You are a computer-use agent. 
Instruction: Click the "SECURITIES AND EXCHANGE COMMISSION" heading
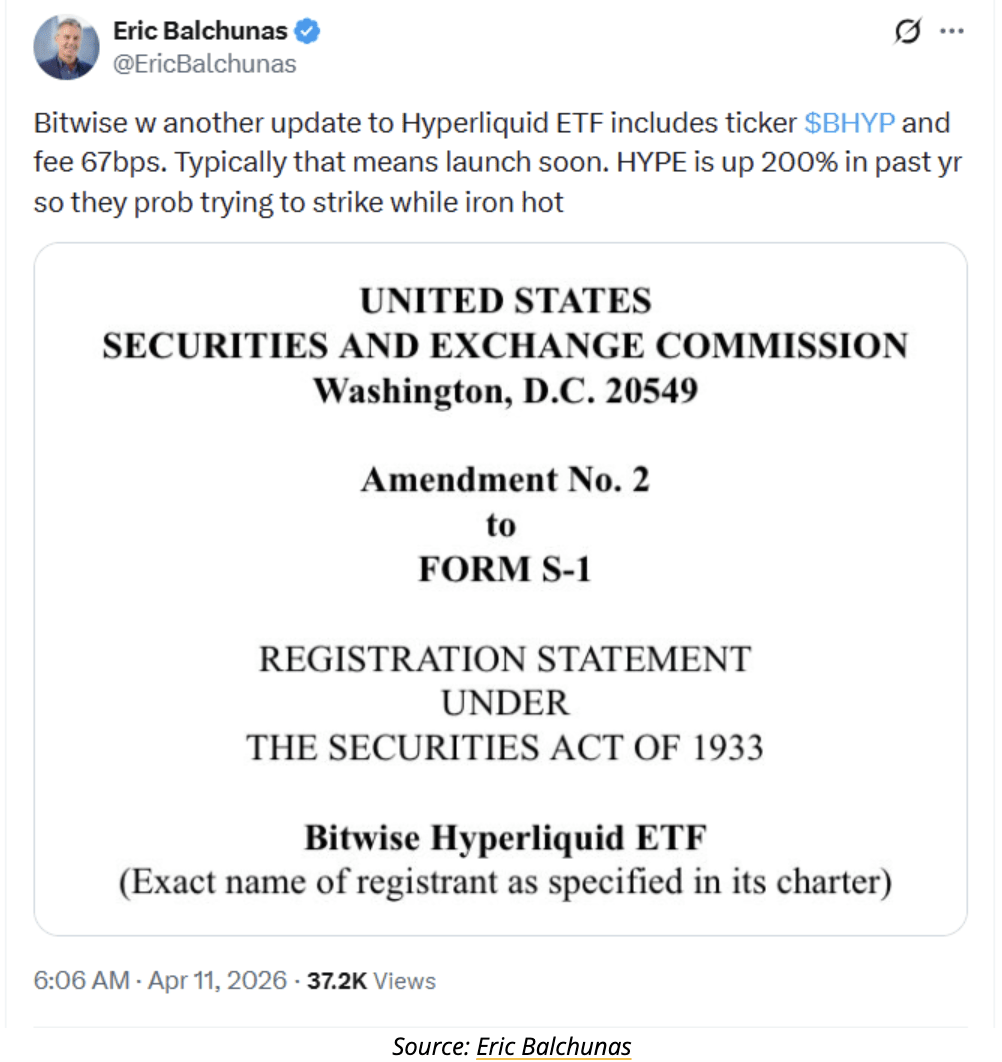[505, 346]
